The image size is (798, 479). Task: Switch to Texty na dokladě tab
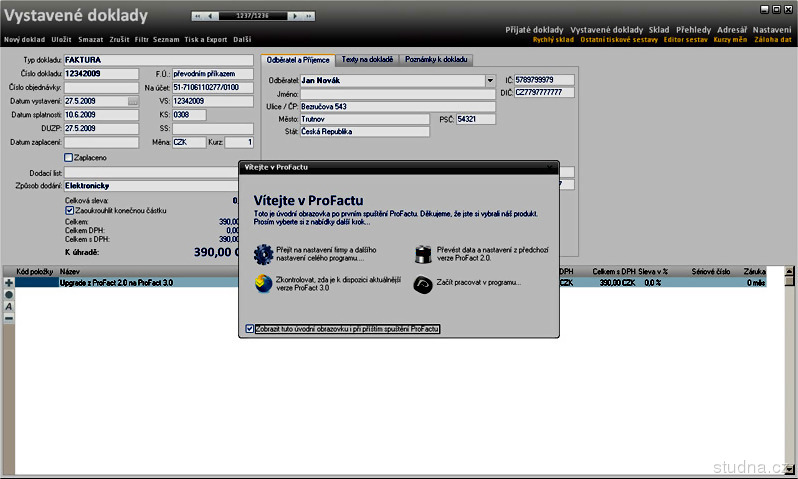tap(367, 60)
